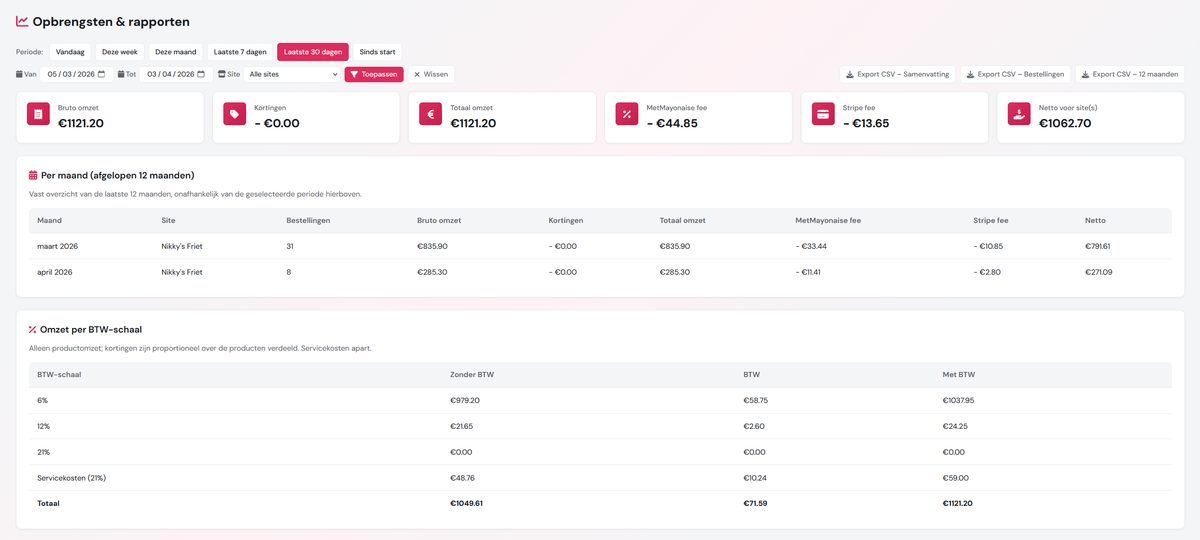Clear filters with the Wissen button
Viewport: 1200px width, 540px height.
click(x=431, y=74)
